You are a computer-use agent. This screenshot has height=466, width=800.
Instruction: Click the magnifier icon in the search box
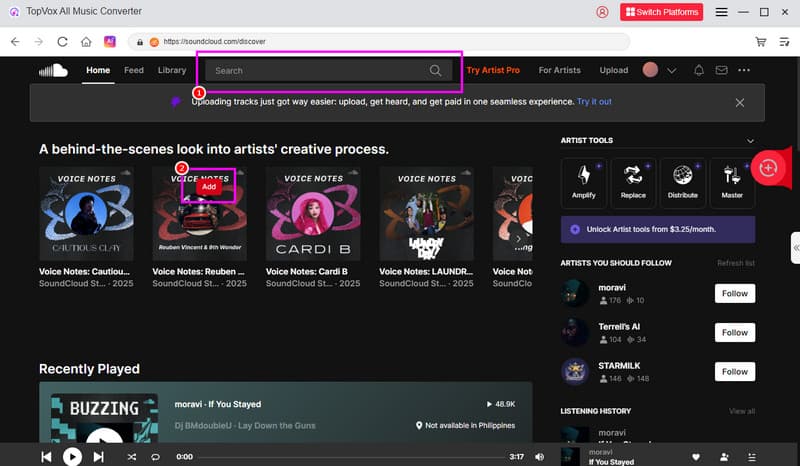coord(435,70)
